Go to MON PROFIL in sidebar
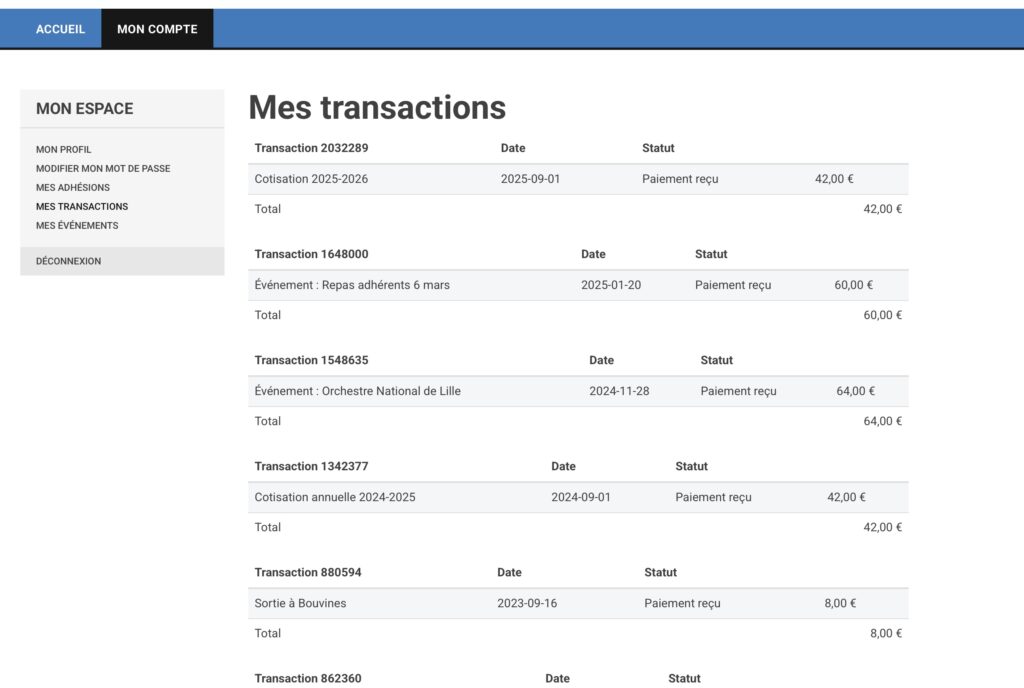Screen dimensions: 1024x688 pos(64,150)
